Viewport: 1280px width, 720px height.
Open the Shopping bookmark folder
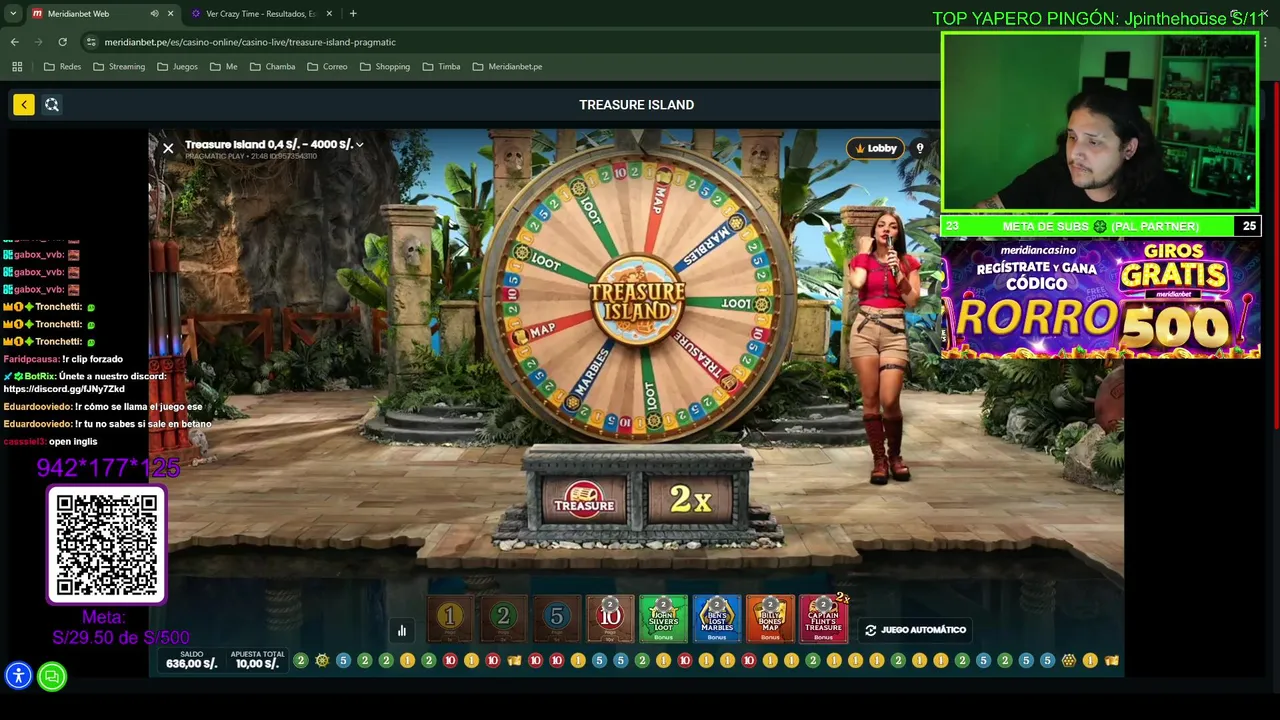click(384, 67)
